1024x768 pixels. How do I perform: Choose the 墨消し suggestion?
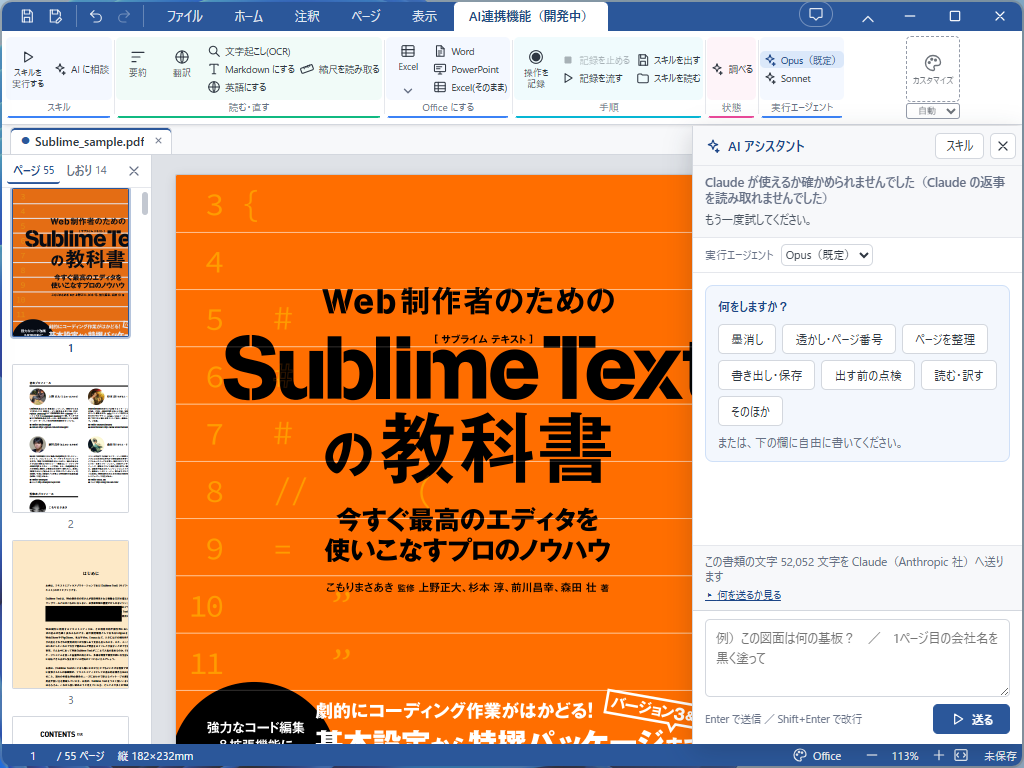point(747,339)
